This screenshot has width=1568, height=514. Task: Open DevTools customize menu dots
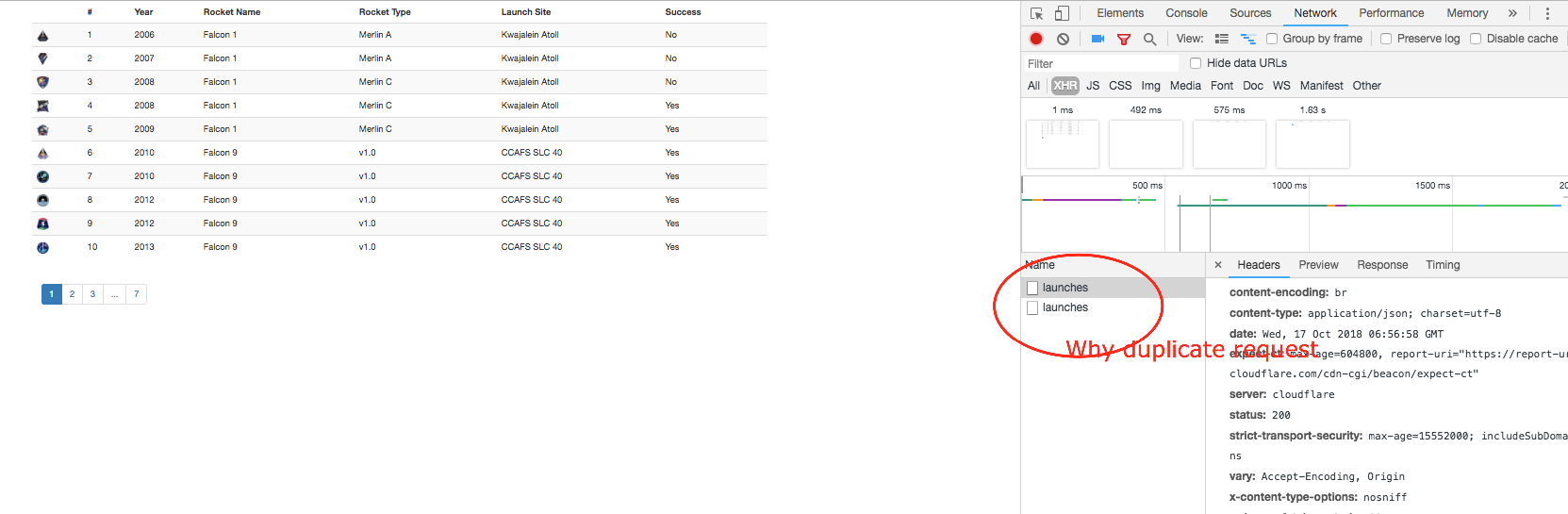(1547, 13)
